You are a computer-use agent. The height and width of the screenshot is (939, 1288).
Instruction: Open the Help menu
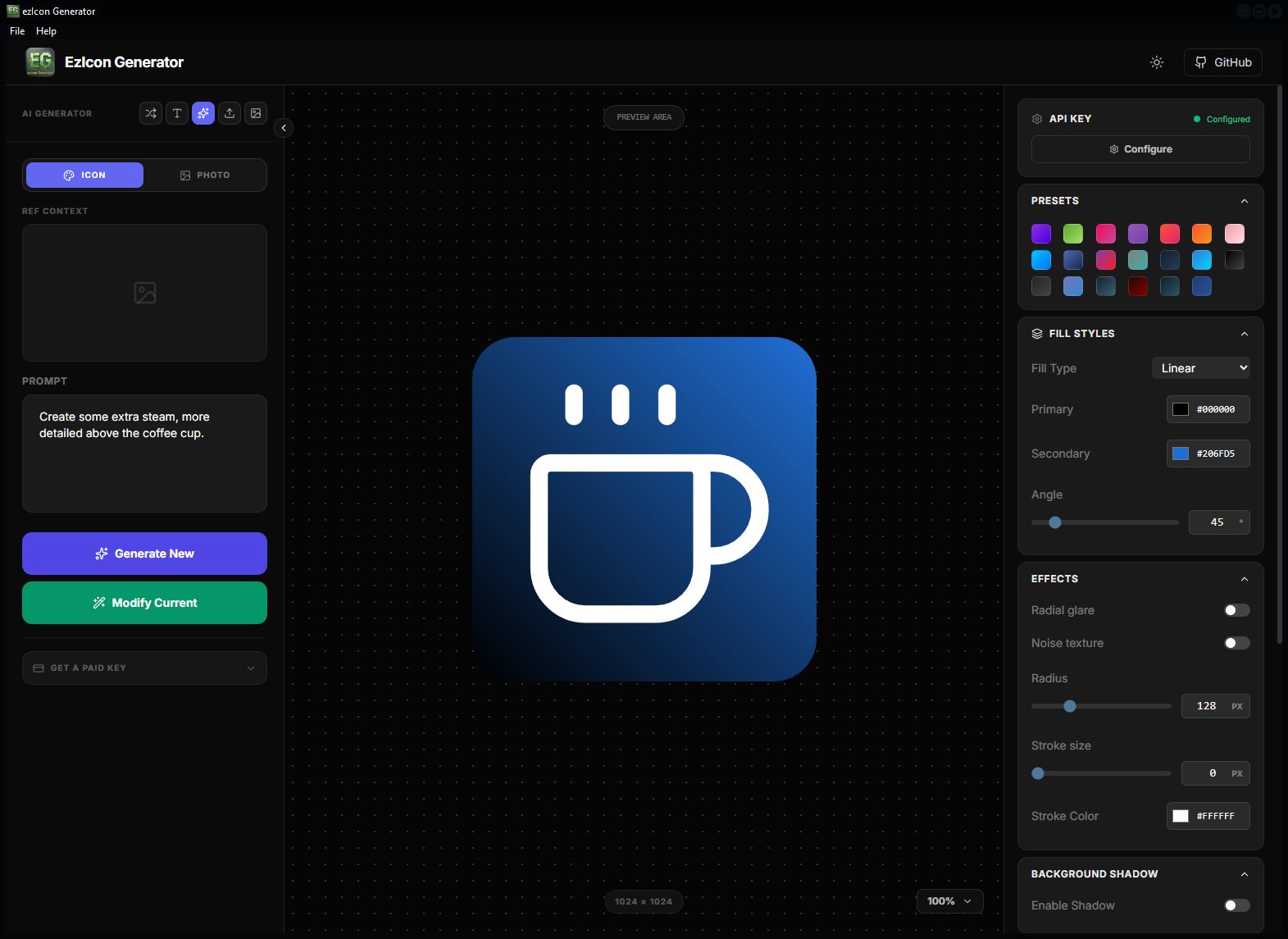(46, 30)
